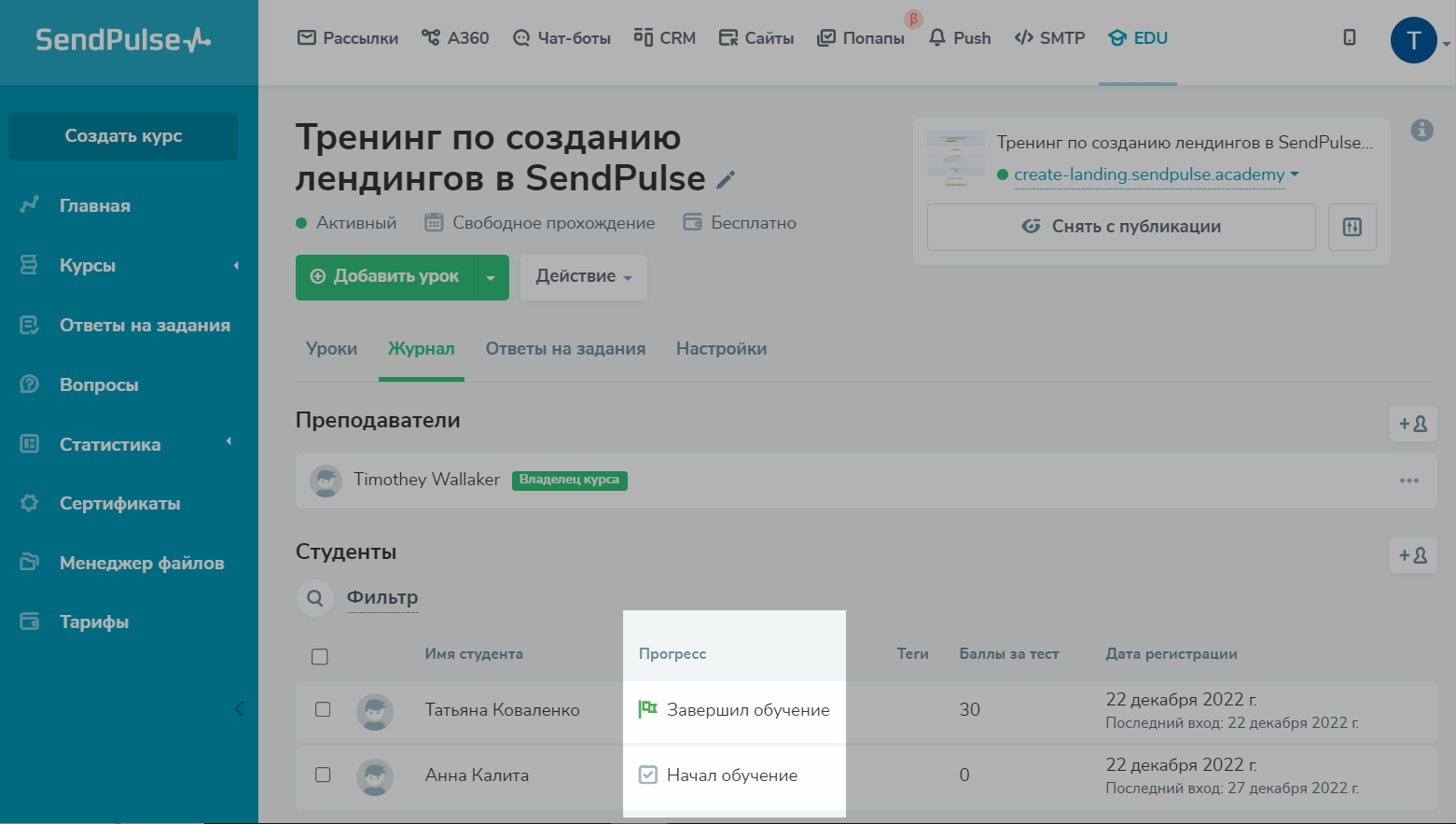Select the EDU section in top bar
1456x824 pixels.
(x=1138, y=38)
